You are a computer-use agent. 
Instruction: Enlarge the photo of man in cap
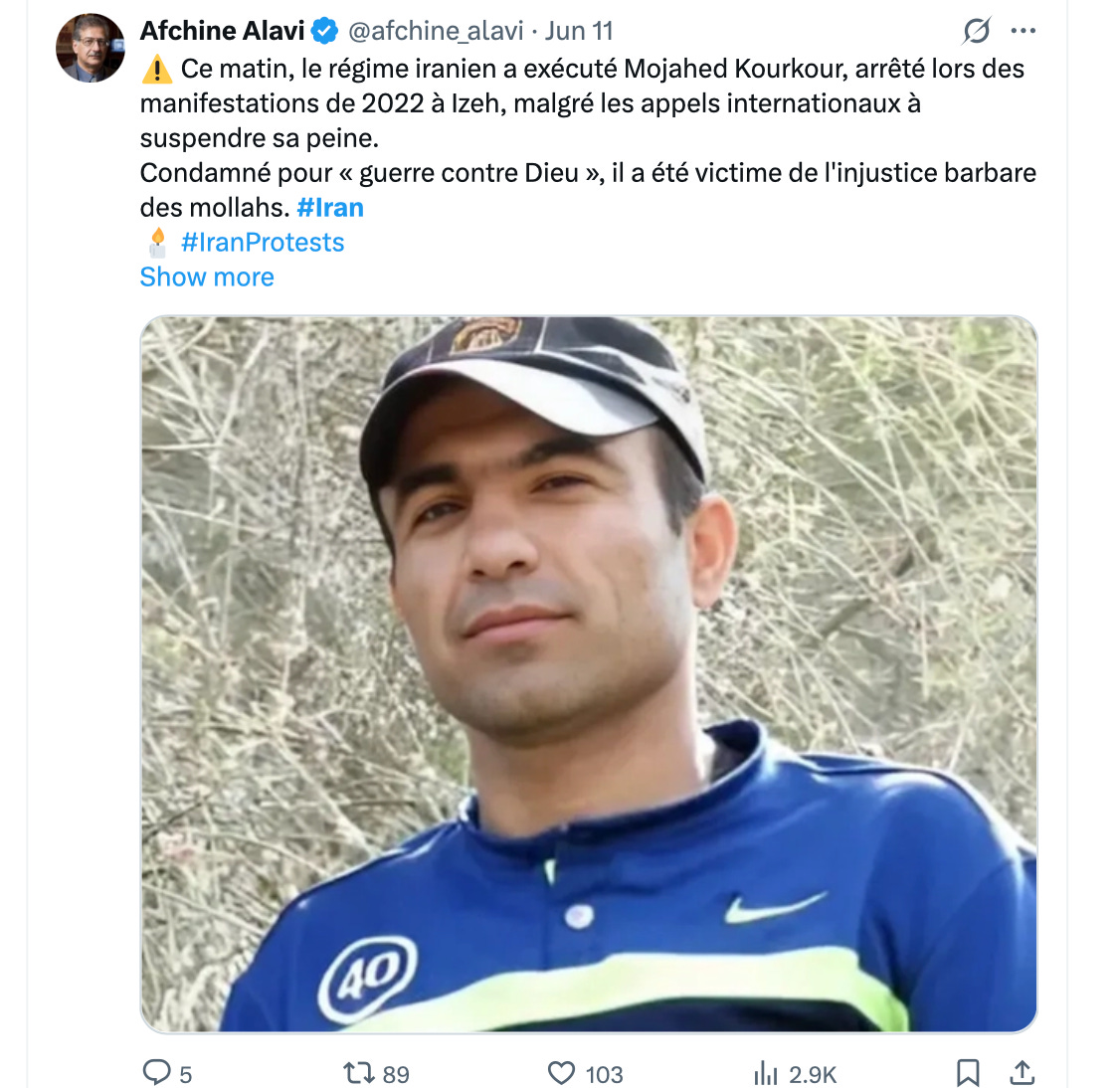589,674
